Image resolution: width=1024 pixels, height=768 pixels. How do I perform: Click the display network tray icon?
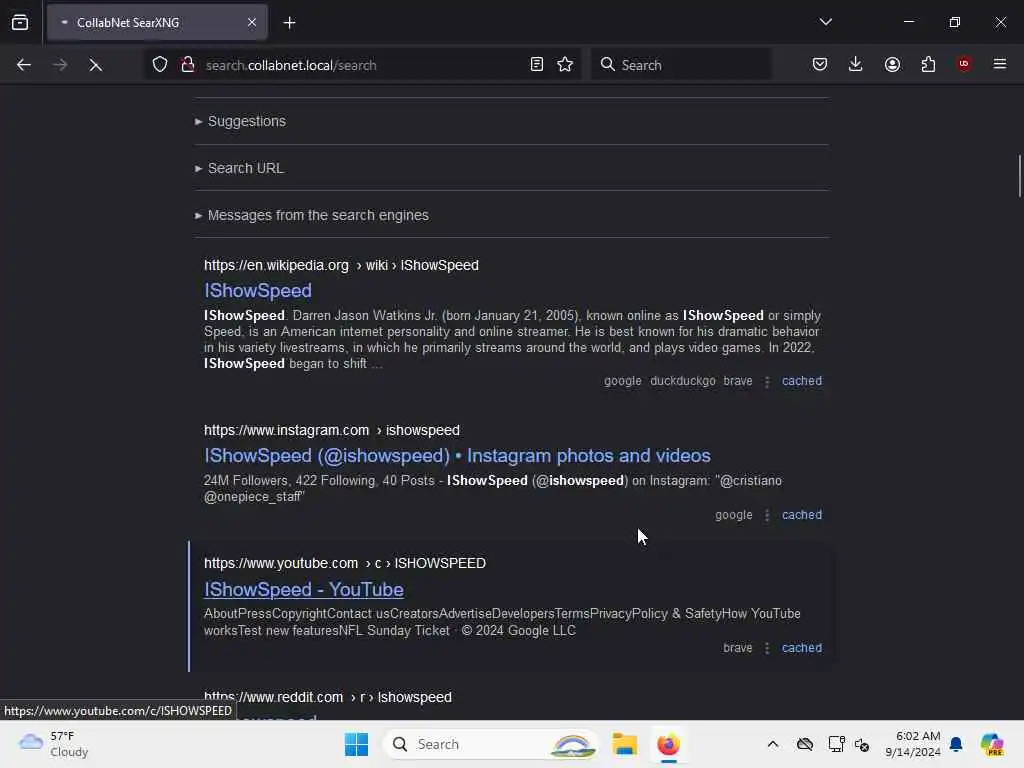tap(836, 744)
